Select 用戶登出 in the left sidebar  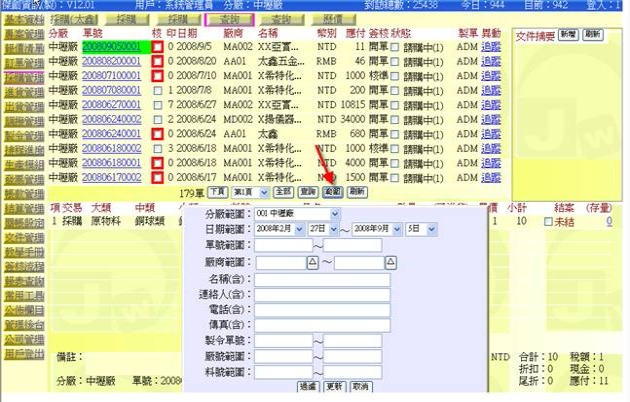pos(22,354)
